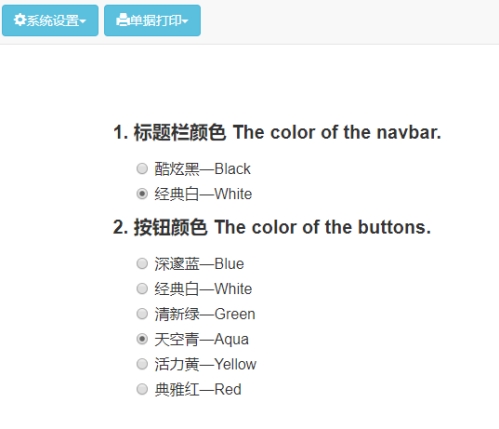Select the 天空青—Aqua radio circle
This screenshot has width=499, height=429.
coord(142,339)
